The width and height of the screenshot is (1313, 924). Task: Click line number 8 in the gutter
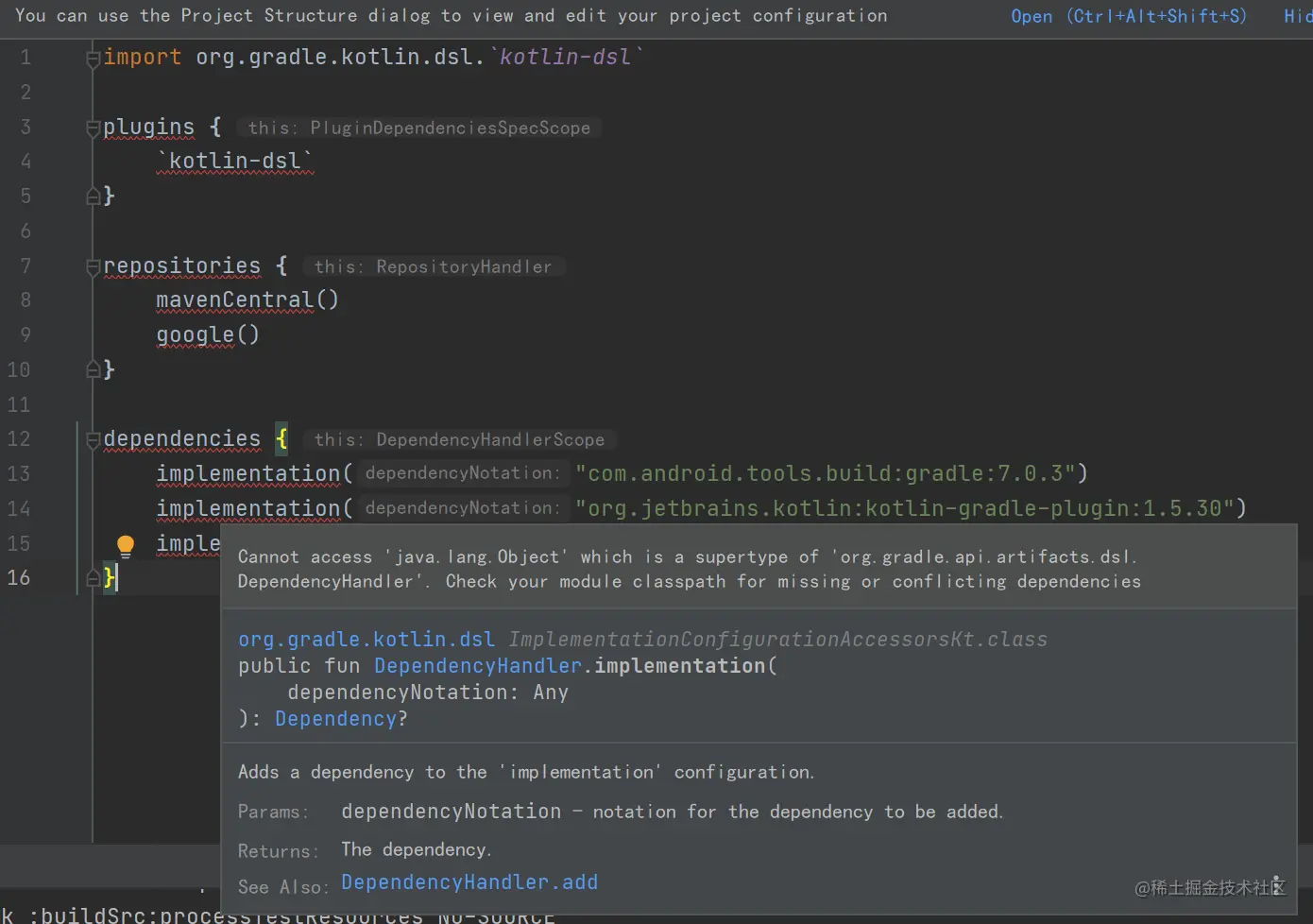26,300
